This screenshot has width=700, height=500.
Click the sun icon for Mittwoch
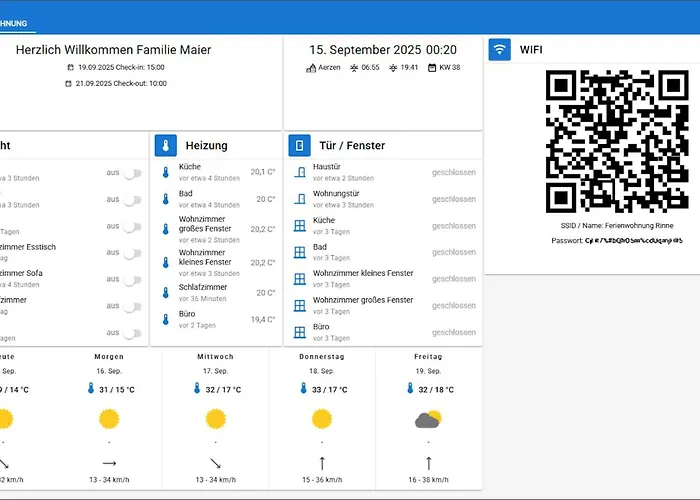tap(216, 419)
